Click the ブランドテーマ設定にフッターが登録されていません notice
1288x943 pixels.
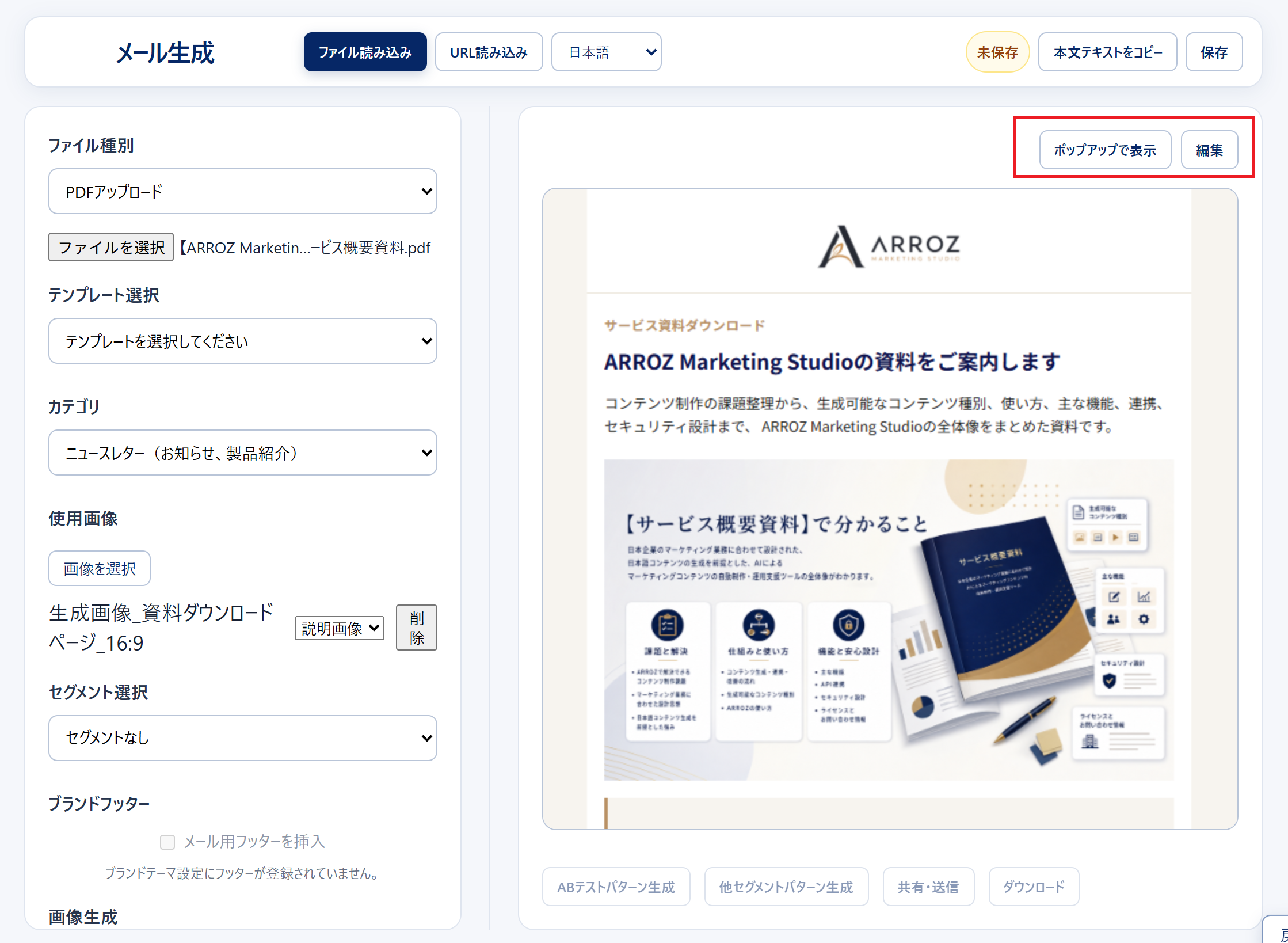click(243, 873)
